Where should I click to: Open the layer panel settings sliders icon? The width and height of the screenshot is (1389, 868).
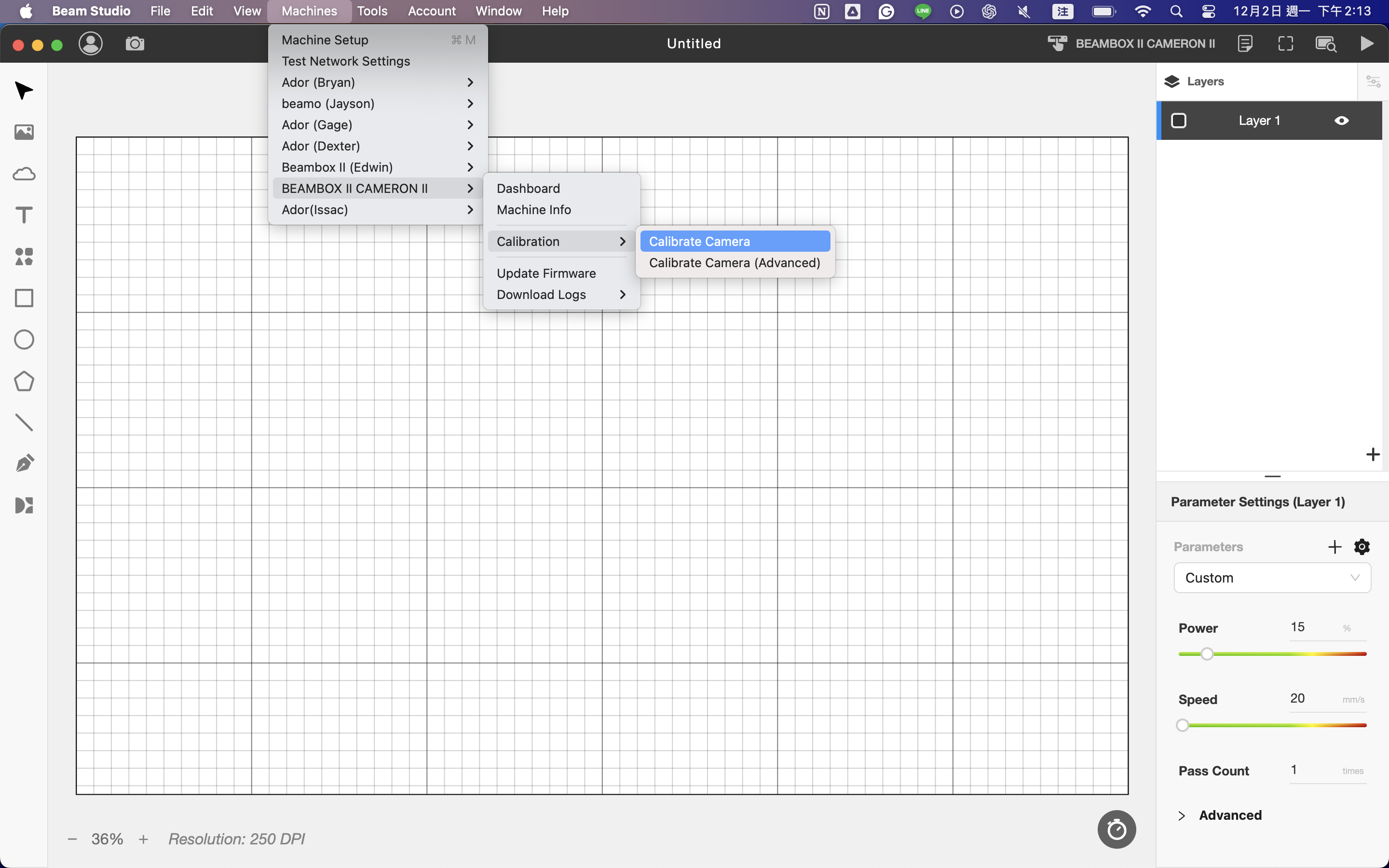[x=1373, y=81]
